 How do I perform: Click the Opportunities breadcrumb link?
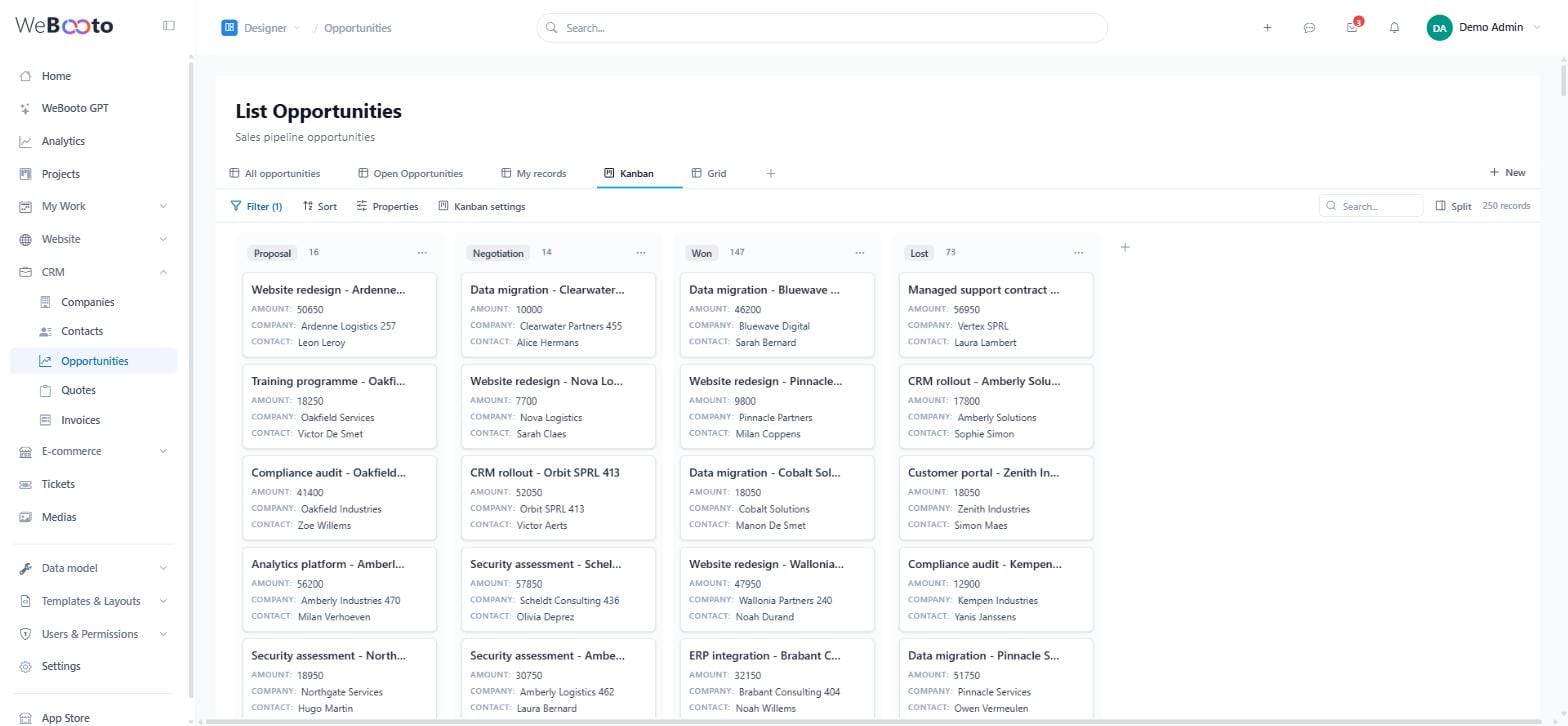(x=358, y=28)
